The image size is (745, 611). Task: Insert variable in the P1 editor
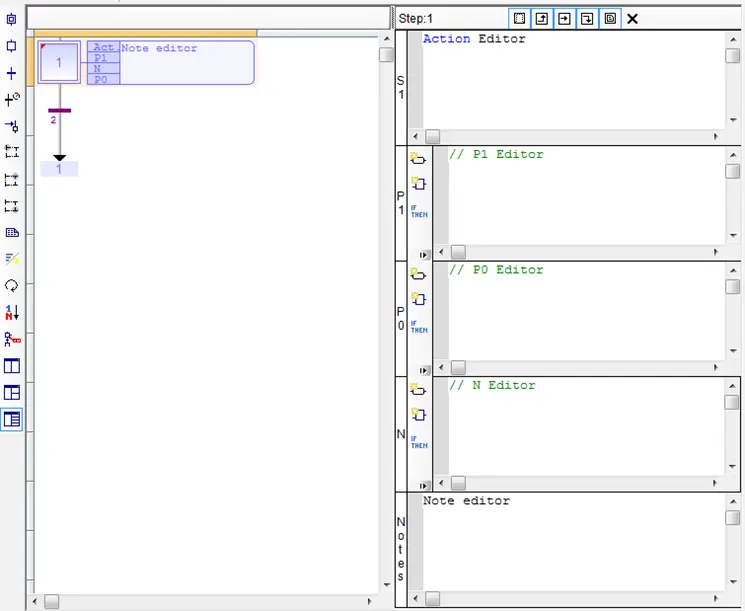click(418, 158)
